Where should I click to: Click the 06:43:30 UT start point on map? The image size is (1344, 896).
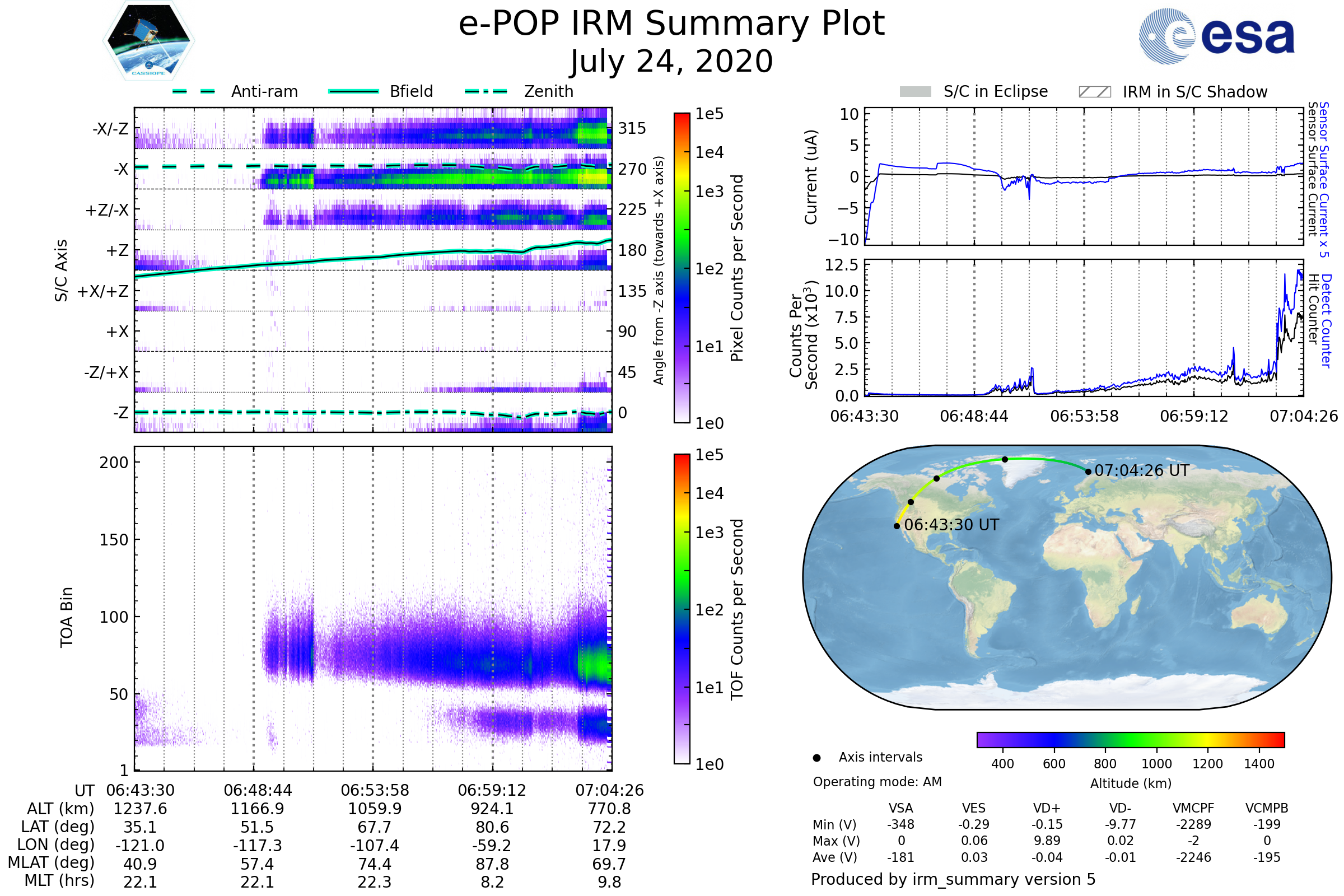coord(897,526)
